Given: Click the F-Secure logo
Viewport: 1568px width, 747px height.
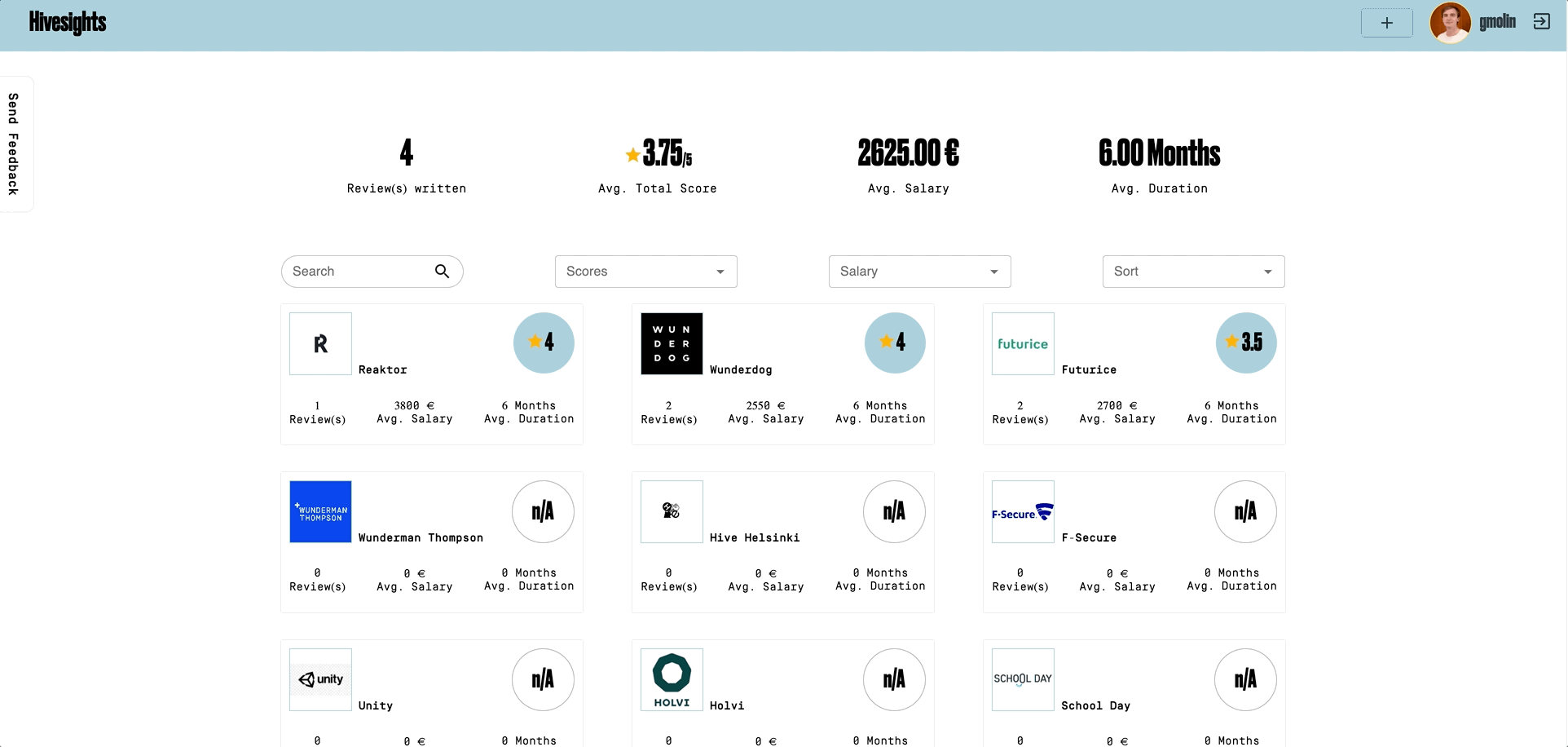Looking at the screenshot, I should tap(1023, 512).
